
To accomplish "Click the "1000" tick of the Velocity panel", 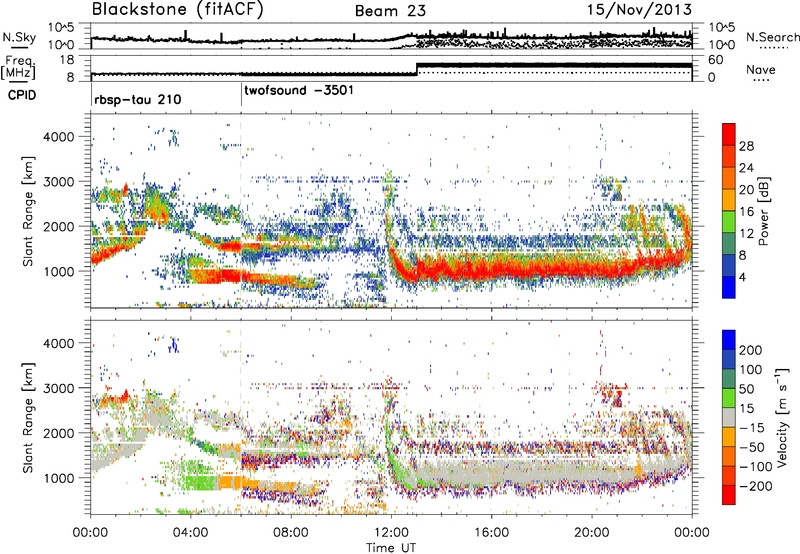I will click(58, 478).
